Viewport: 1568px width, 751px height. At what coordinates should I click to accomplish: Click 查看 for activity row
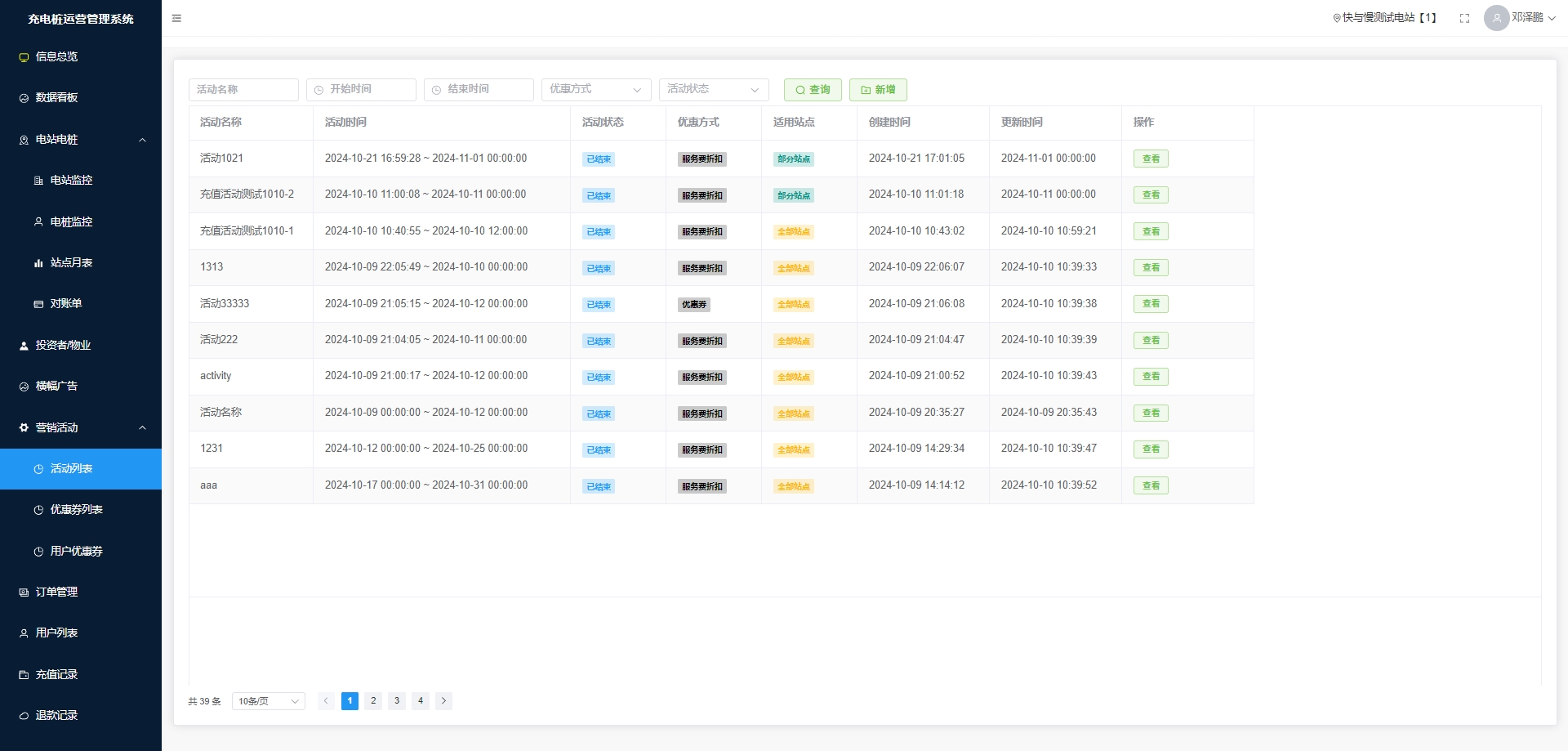pyautogui.click(x=1151, y=377)
